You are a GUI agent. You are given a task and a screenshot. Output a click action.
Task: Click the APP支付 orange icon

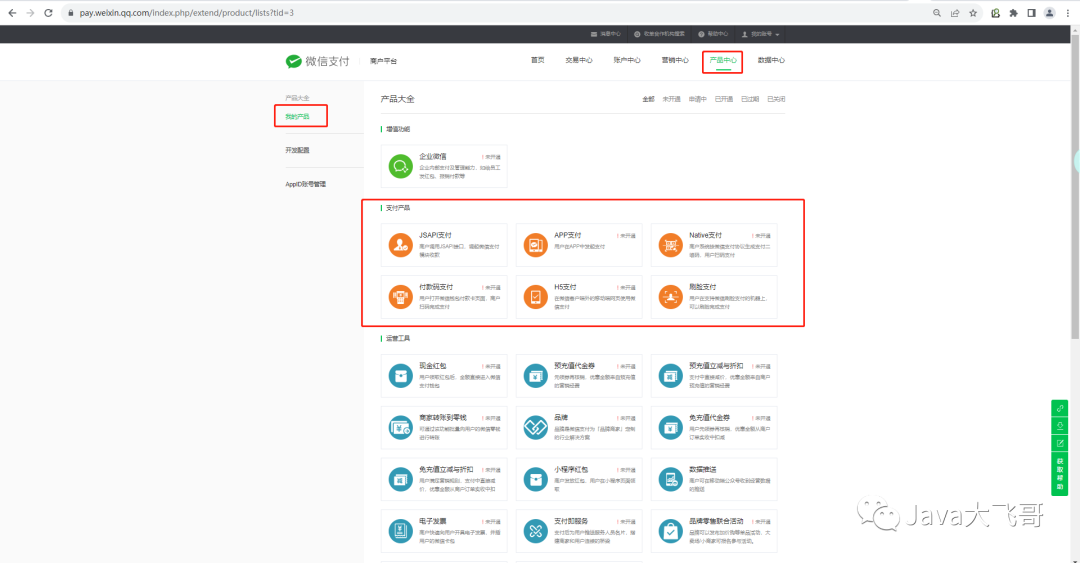coord(535,245)
